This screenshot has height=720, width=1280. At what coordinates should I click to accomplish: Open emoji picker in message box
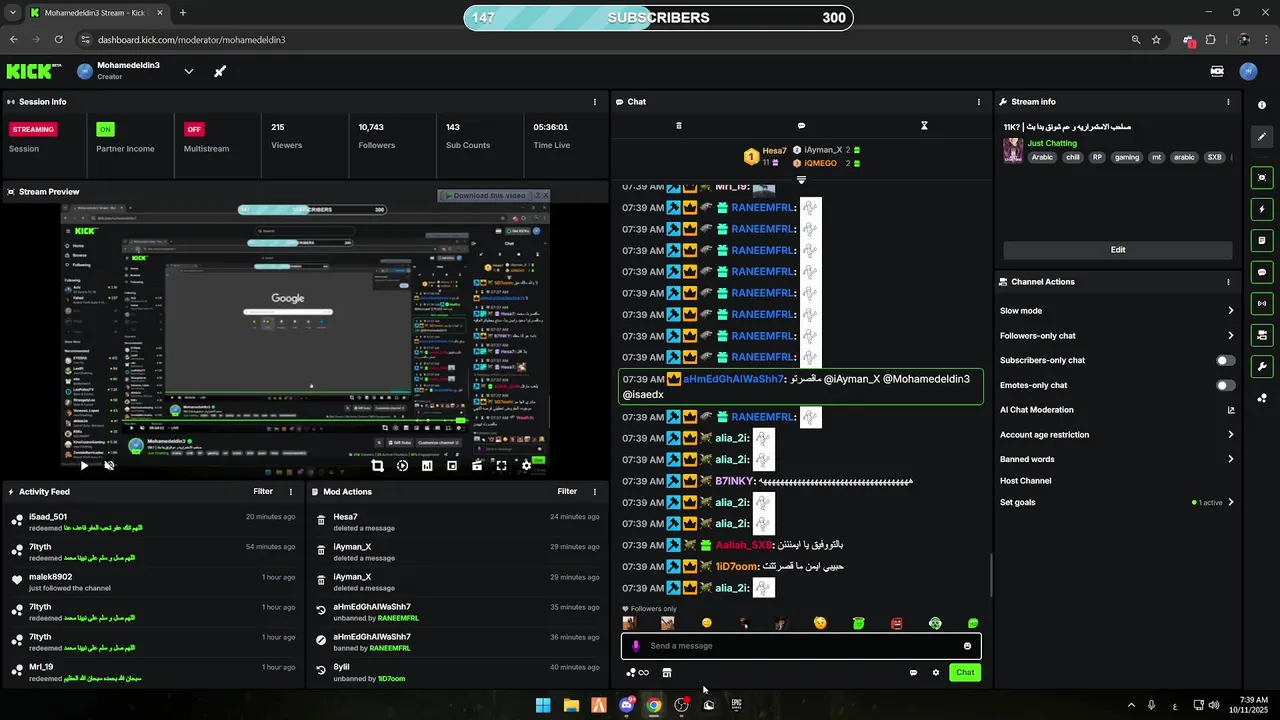(x=967, y=646)
